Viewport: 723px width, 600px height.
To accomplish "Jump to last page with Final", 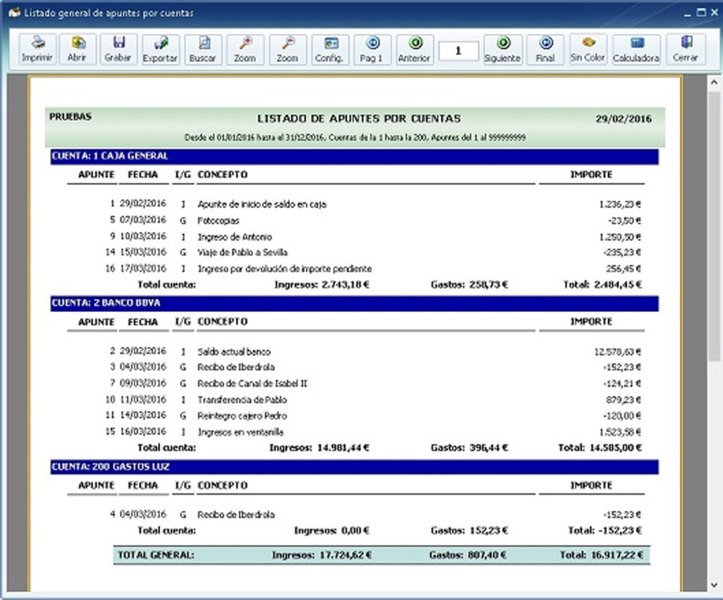I will [545, 49].
